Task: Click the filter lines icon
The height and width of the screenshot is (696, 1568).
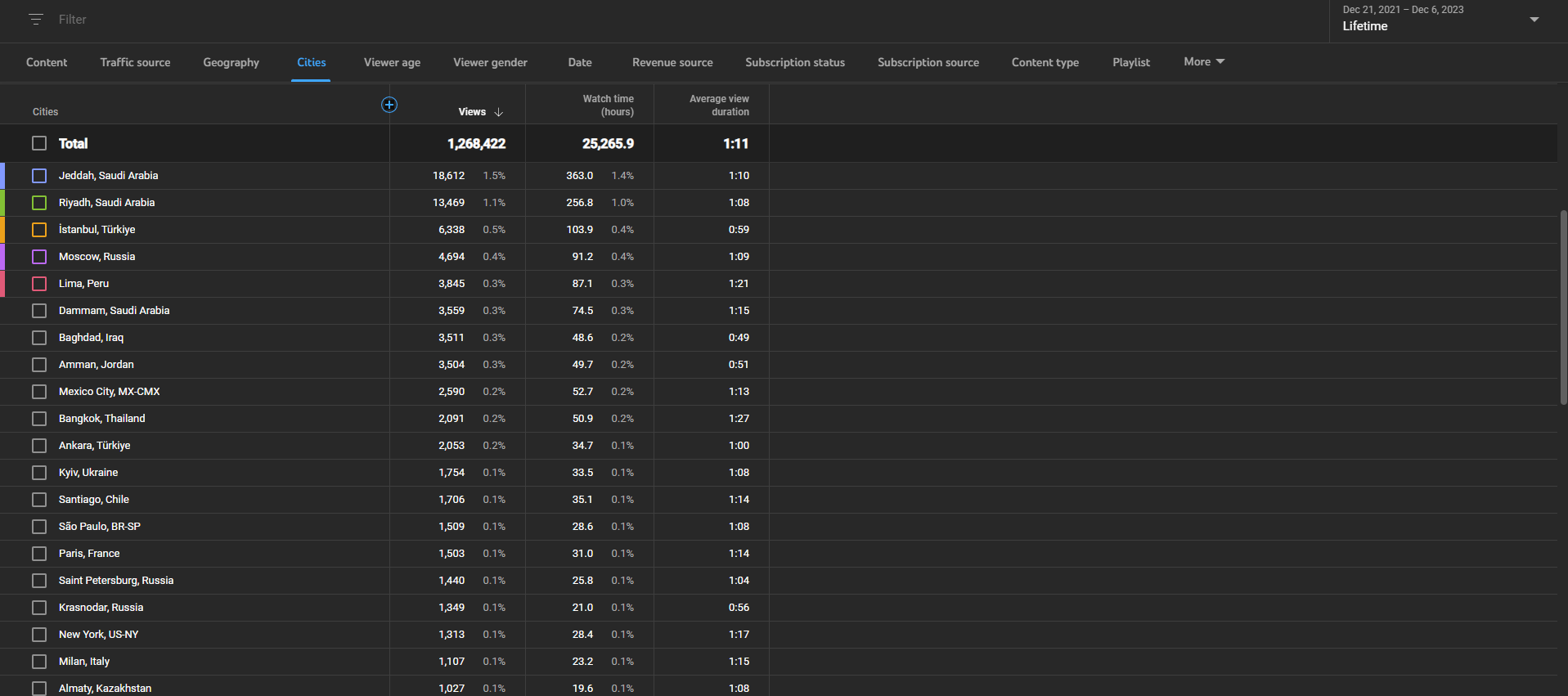Action: click(36, 19)
